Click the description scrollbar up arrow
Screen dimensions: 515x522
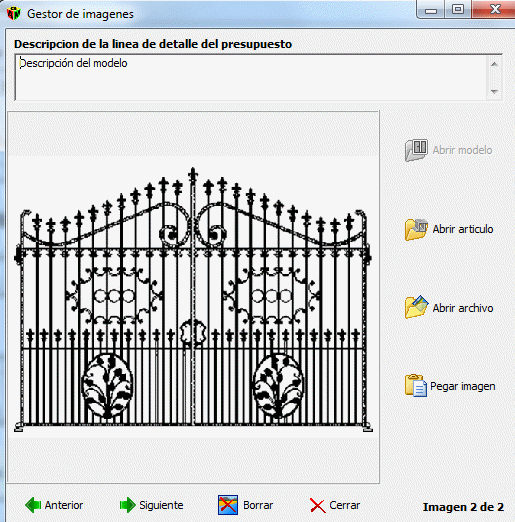(x=494, y=64)
